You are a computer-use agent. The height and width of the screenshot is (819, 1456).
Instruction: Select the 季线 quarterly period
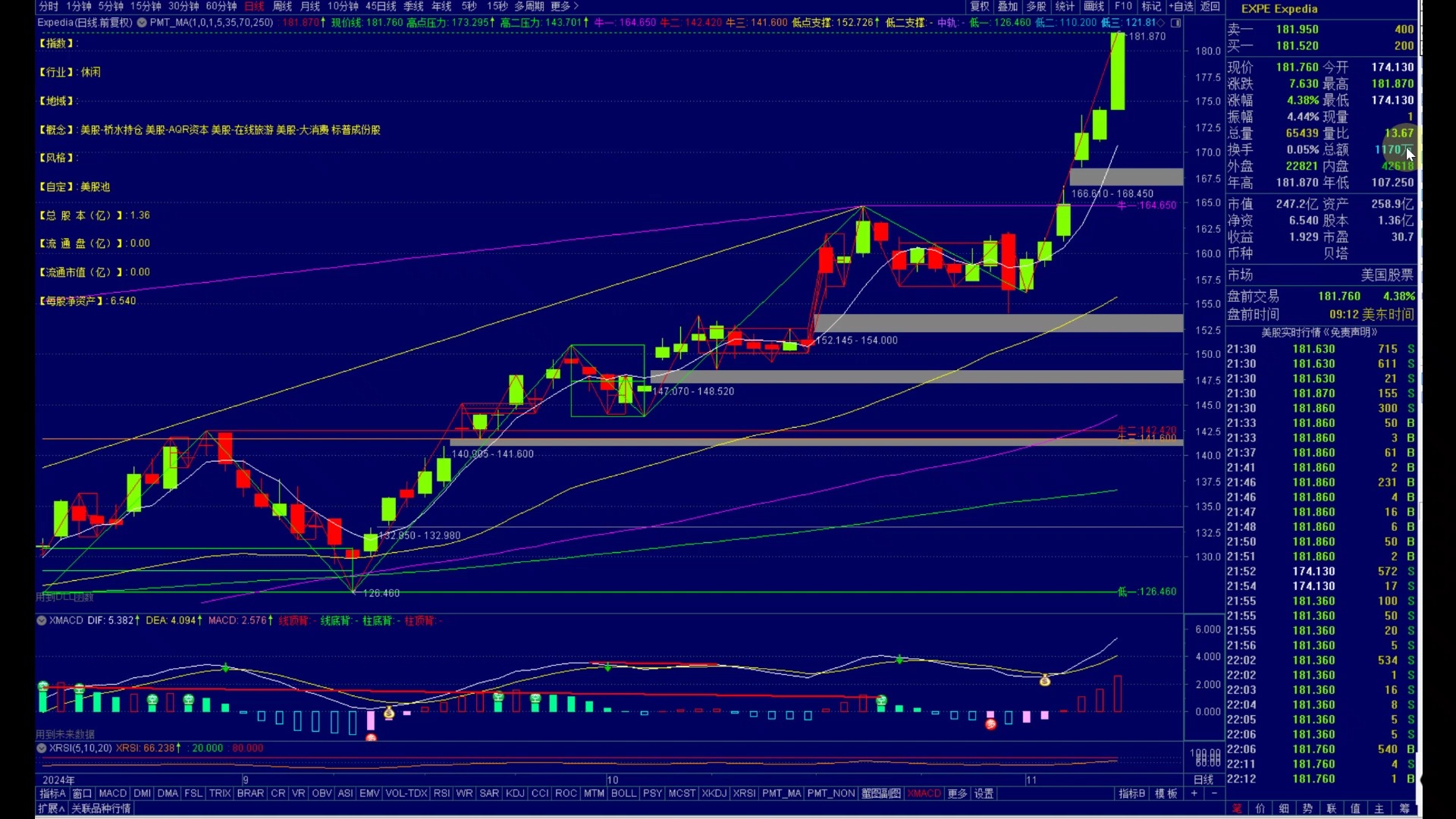pos(413,6)
